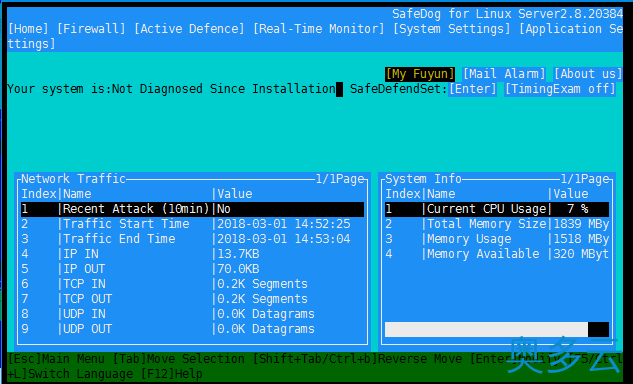Select the Traffic Start Time row

pos(193,224)
